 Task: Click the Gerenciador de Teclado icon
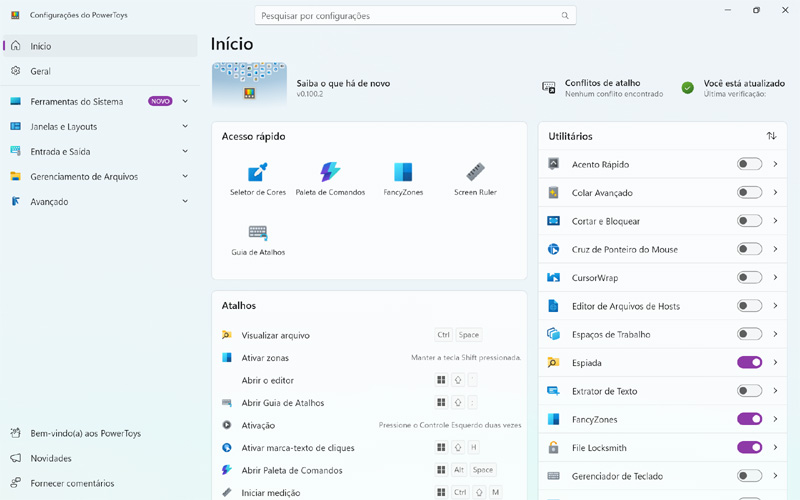tap(554, 476)
